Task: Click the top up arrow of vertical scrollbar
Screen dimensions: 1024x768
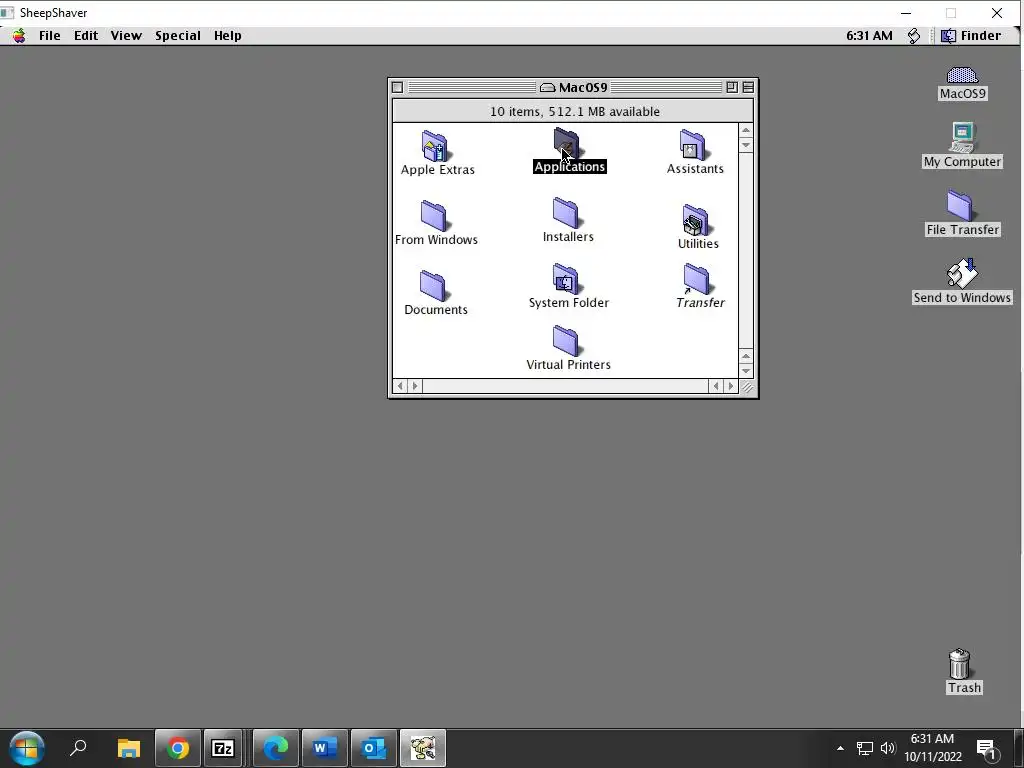Action: (x=746, y=131)
